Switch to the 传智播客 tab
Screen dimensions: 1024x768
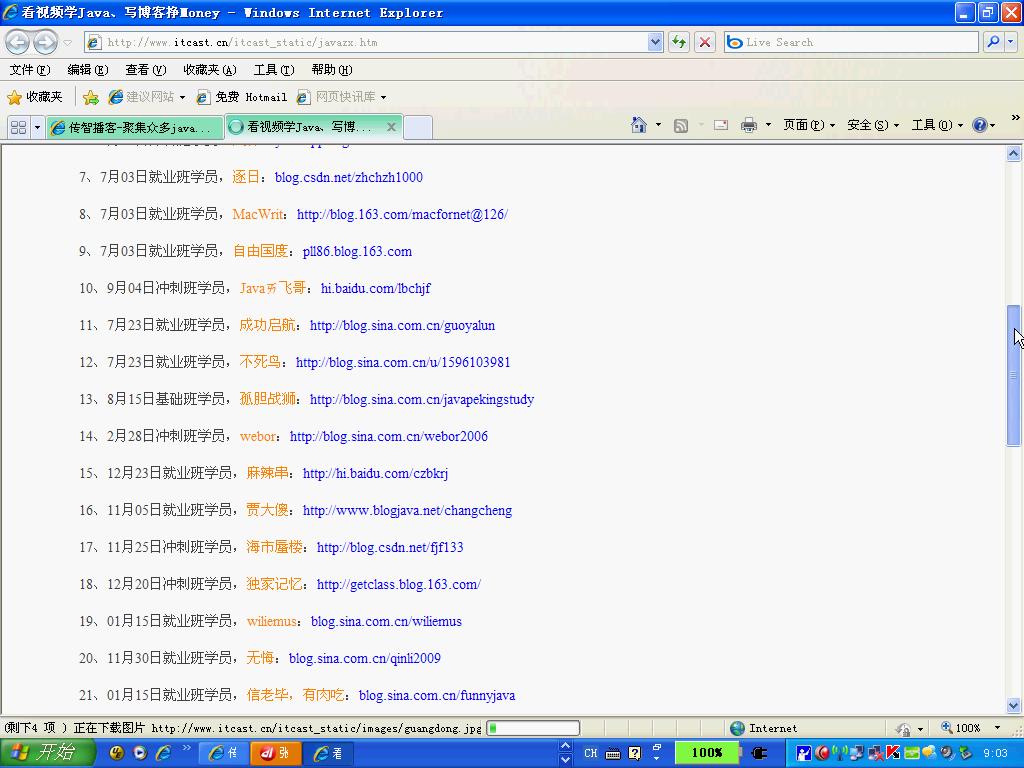click(133, 127)
